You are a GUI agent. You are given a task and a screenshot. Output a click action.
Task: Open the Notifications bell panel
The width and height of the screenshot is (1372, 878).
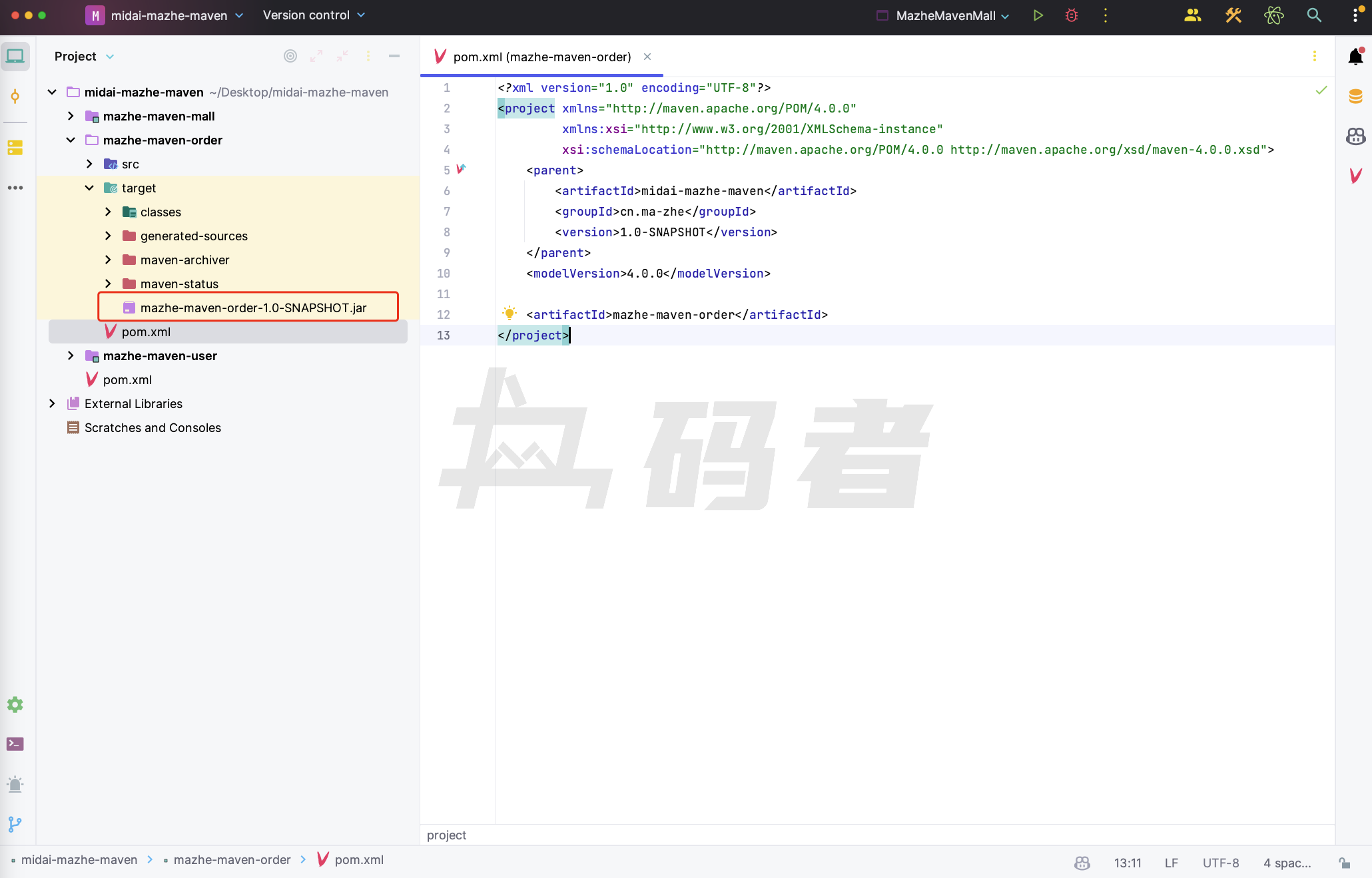tap(1355, 57)
